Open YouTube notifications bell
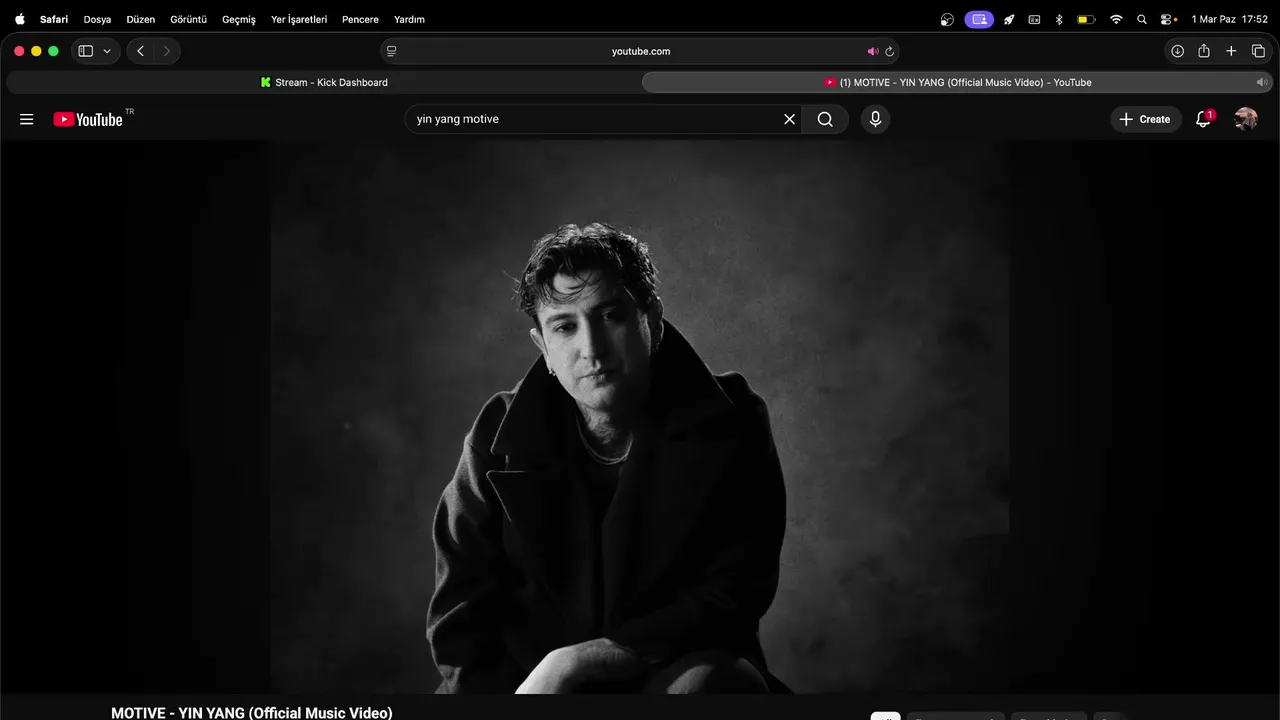The image size is (1280, 720). pos(1204,119)
